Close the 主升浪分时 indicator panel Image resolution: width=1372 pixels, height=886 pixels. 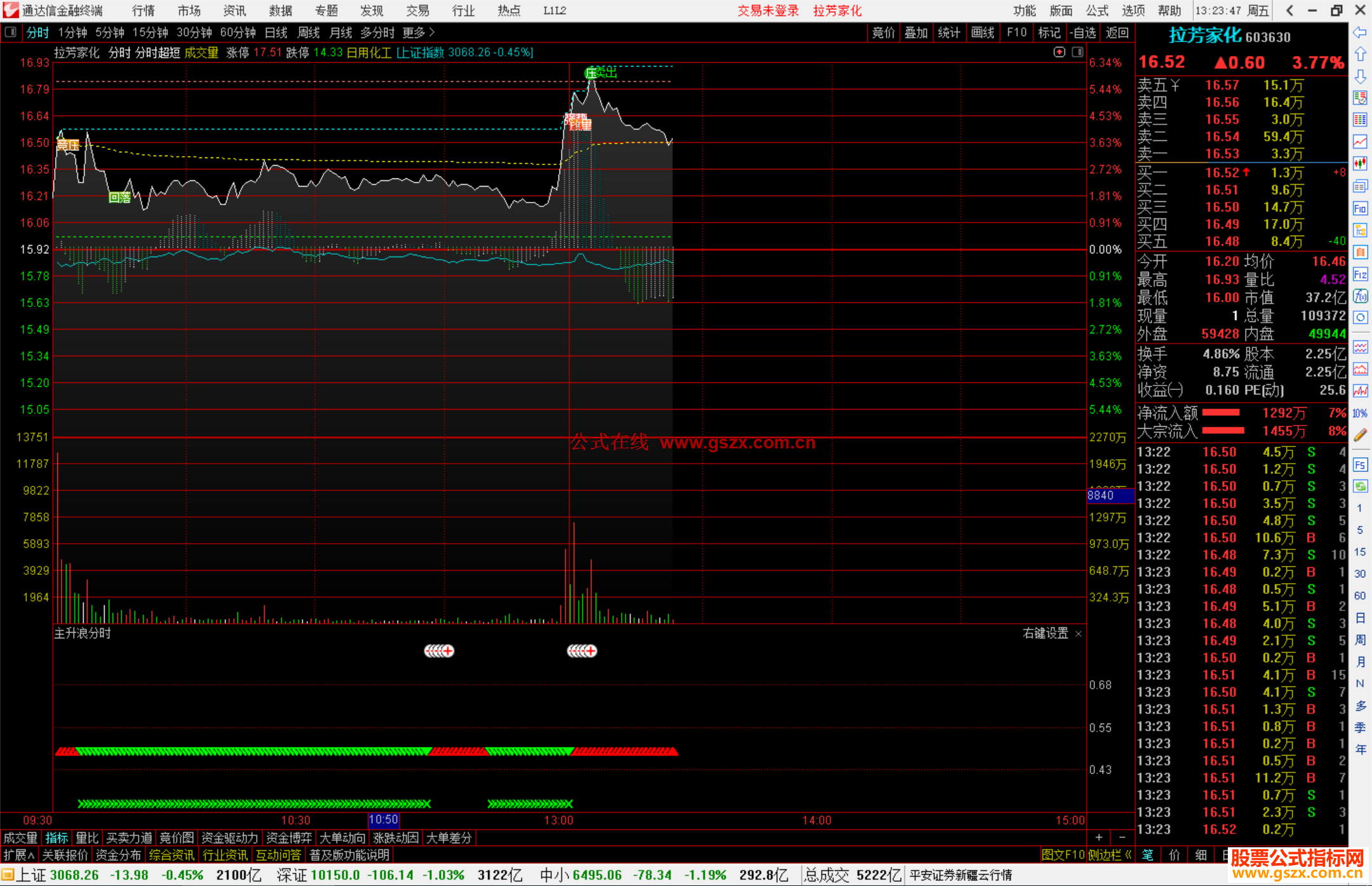click(x=1078, y=634)
